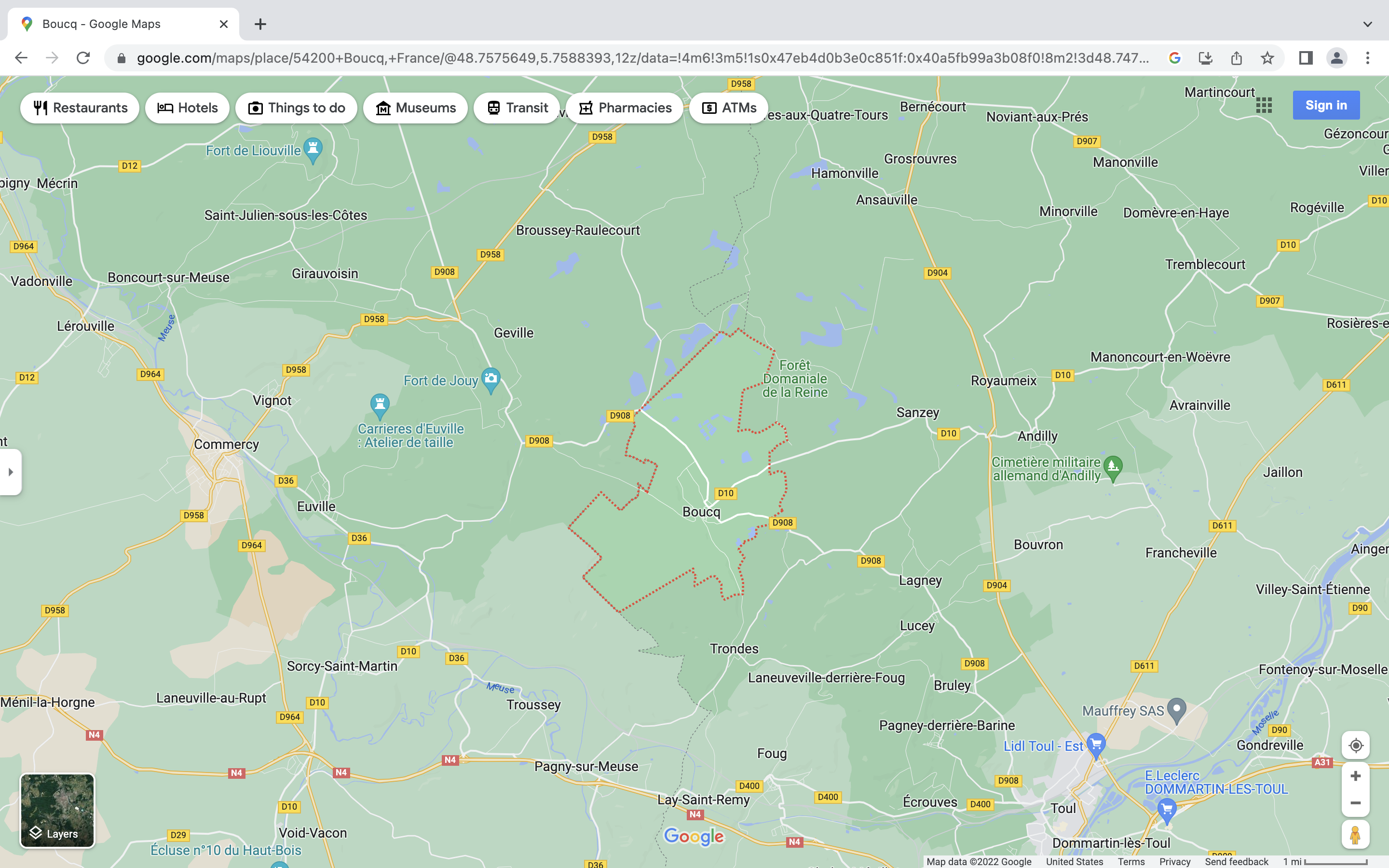Select the Pharmacies category chip
This screenshot has width=1389, height=868.
tap(625, 108)
